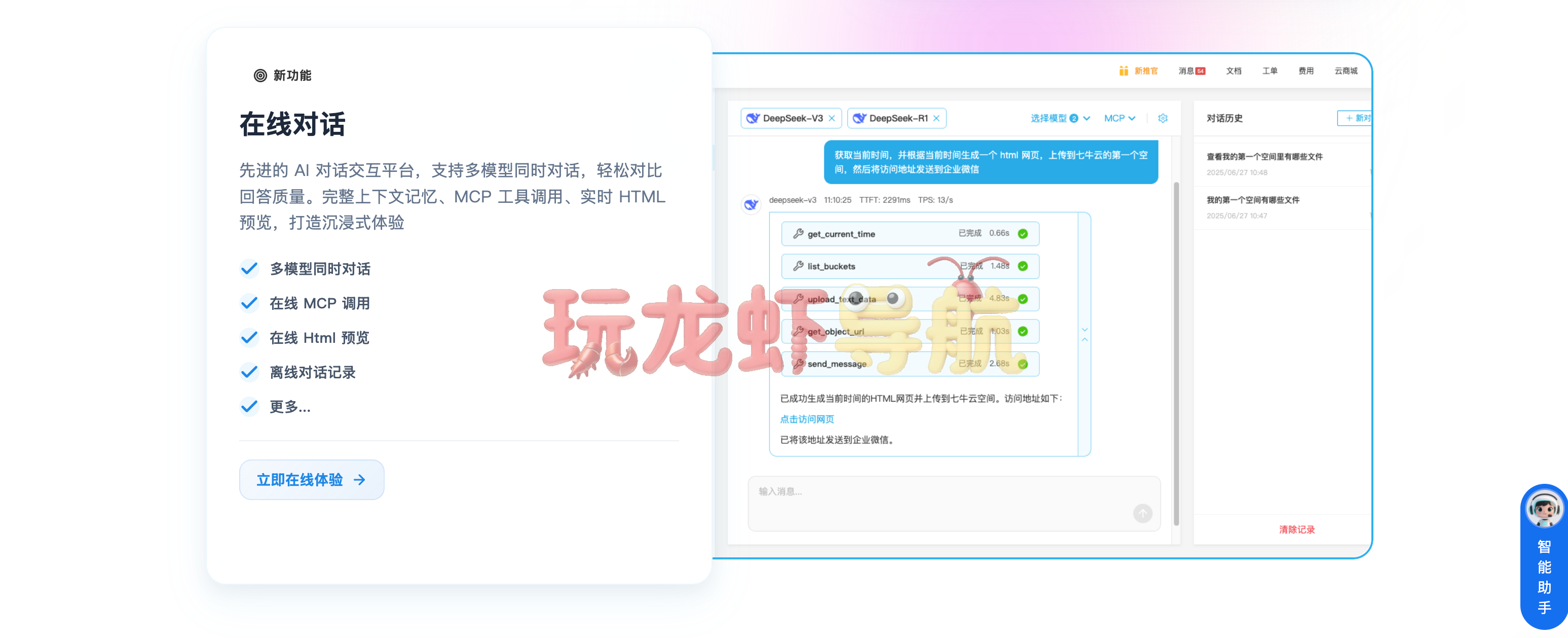The height and width of the screenshot is (638, 1568).
Task: Close the DeepSeek-V3 model tab
Action: 832,118
